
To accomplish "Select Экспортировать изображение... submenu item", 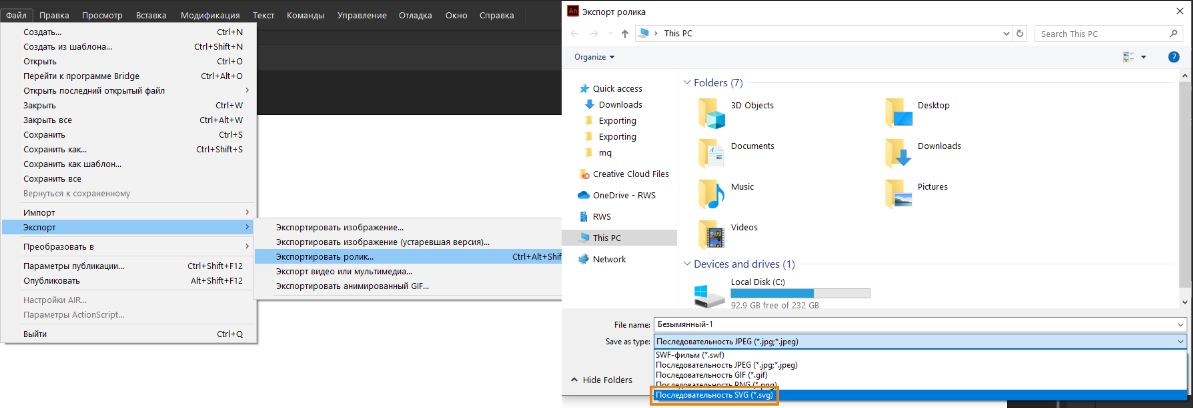I will click(408, 227).
